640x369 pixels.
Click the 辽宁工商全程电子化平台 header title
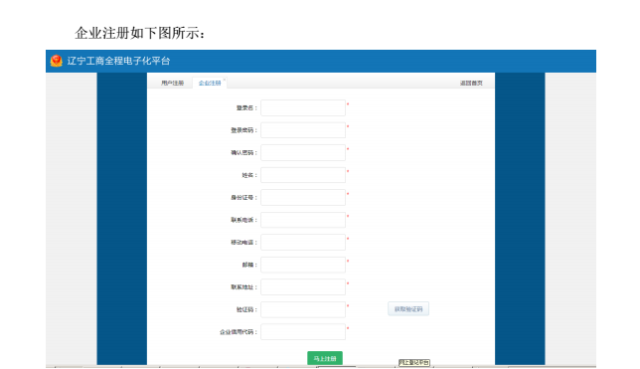click(118, 61)
